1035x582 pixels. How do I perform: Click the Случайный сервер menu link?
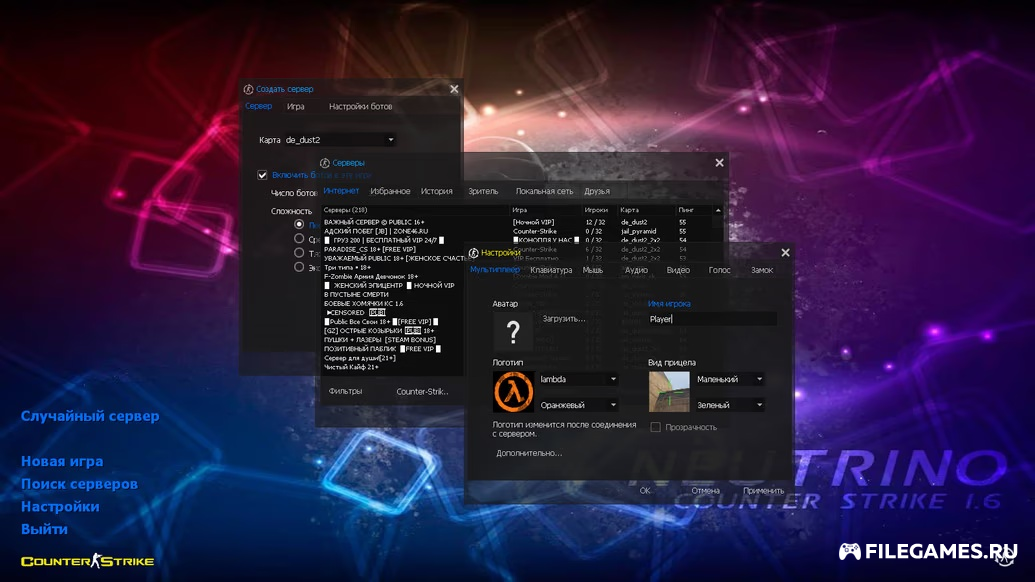point(90,416)
